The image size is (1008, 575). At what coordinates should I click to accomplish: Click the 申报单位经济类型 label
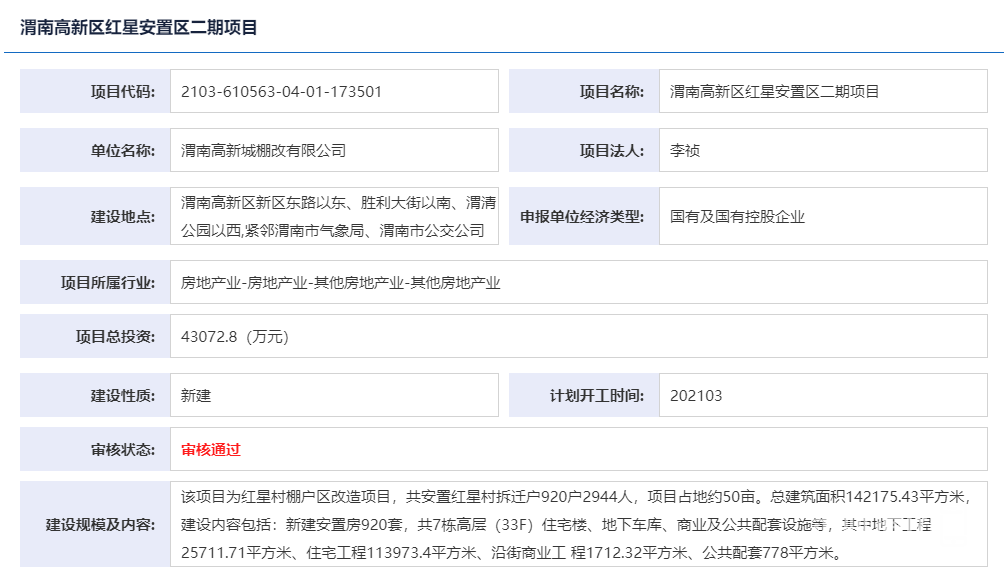point(584,216)
